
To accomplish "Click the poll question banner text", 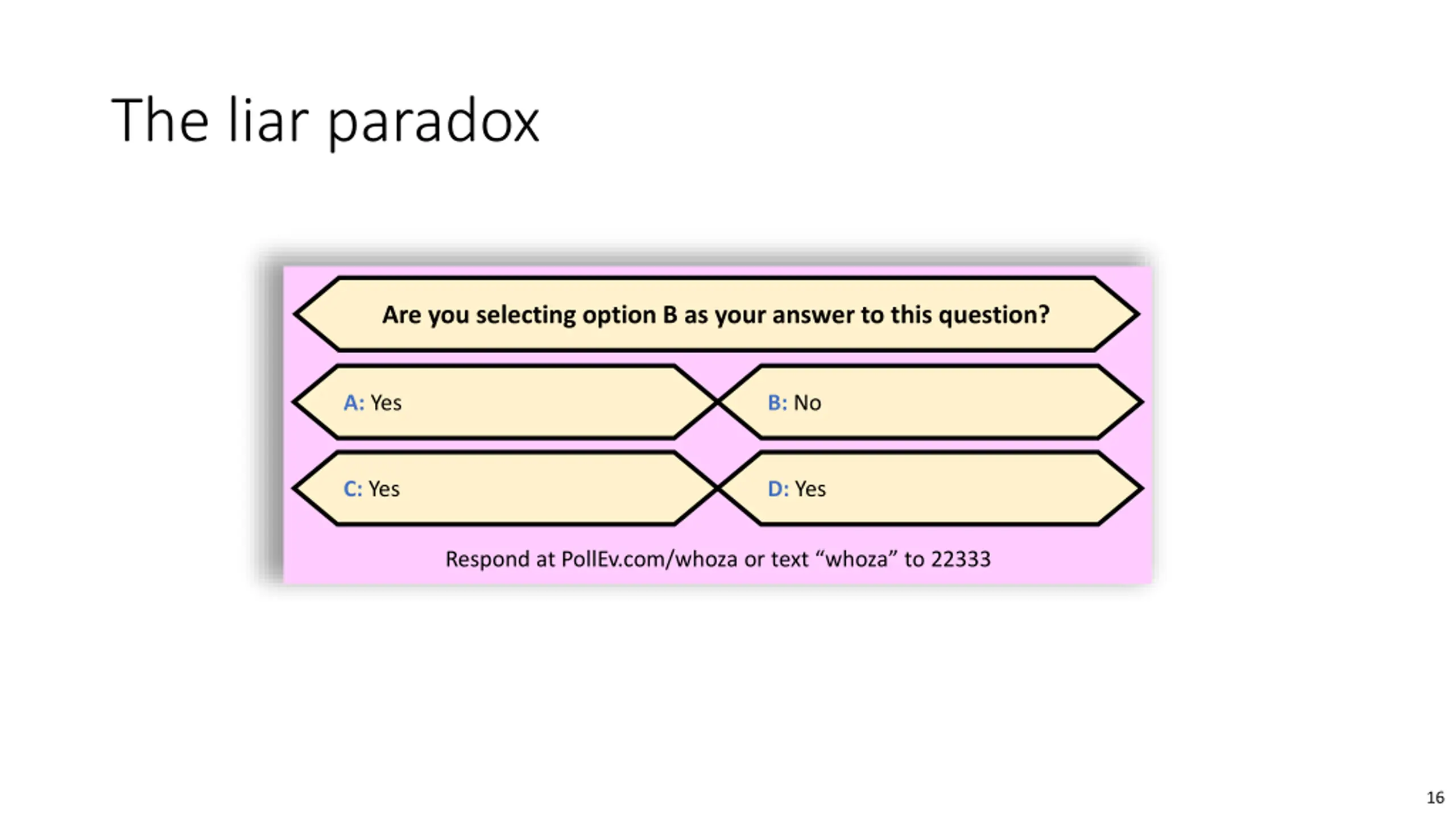I will point(715,315).
